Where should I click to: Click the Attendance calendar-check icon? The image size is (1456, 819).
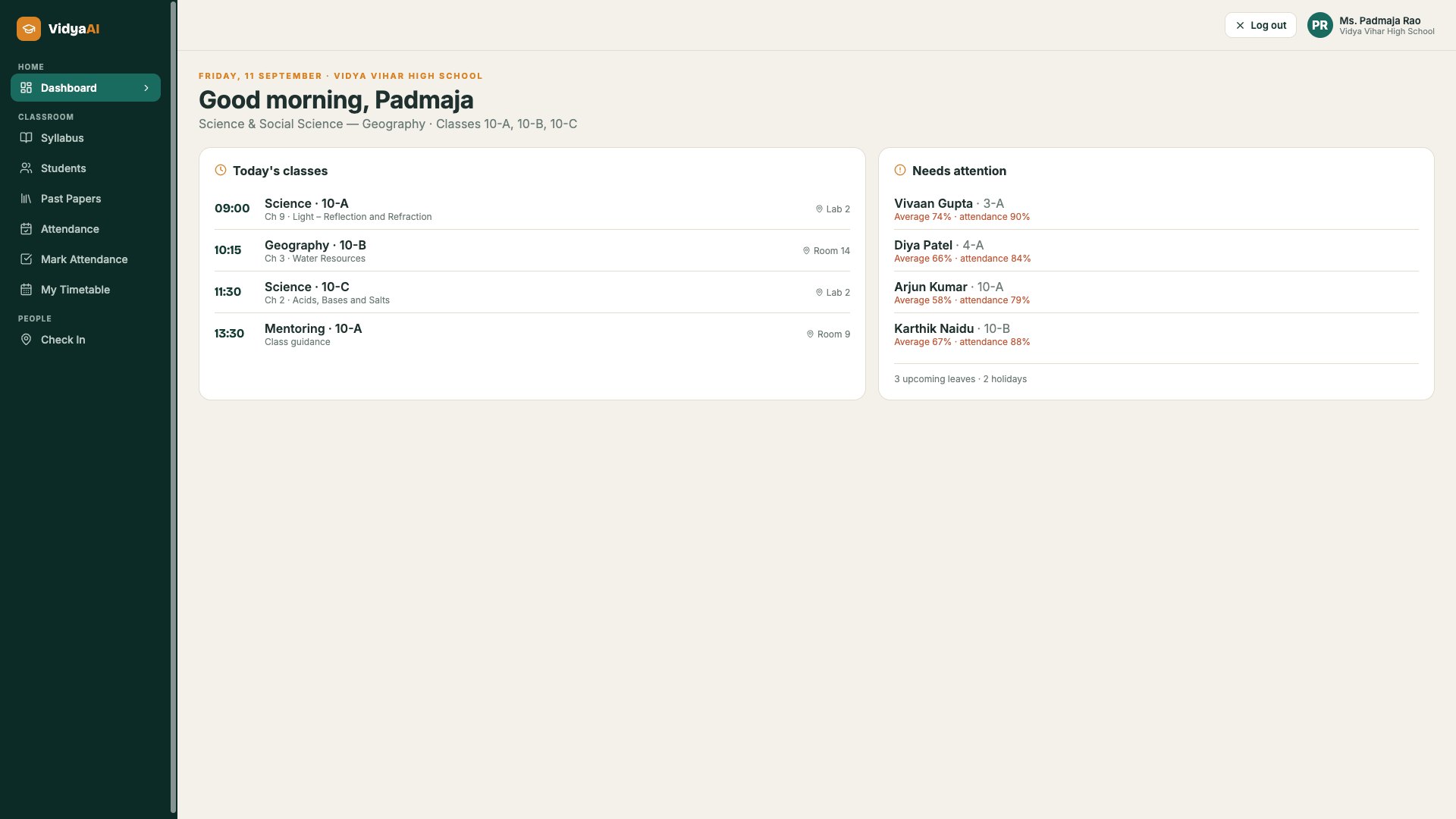click(26, 229)
